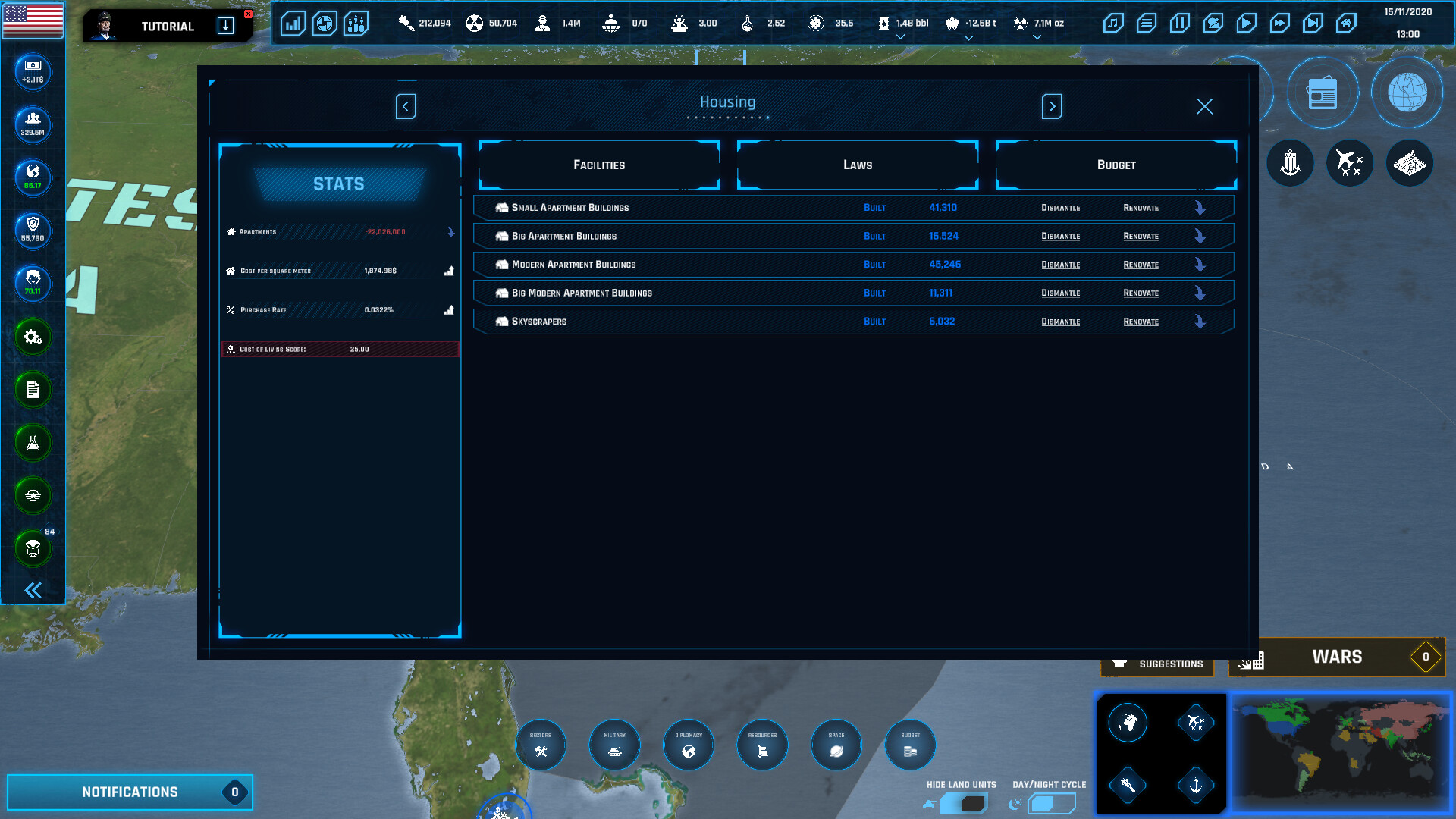Expand Small Apartment Buildings row arrow
This screenshot has height=819, width=1456.
[1200, 208]
